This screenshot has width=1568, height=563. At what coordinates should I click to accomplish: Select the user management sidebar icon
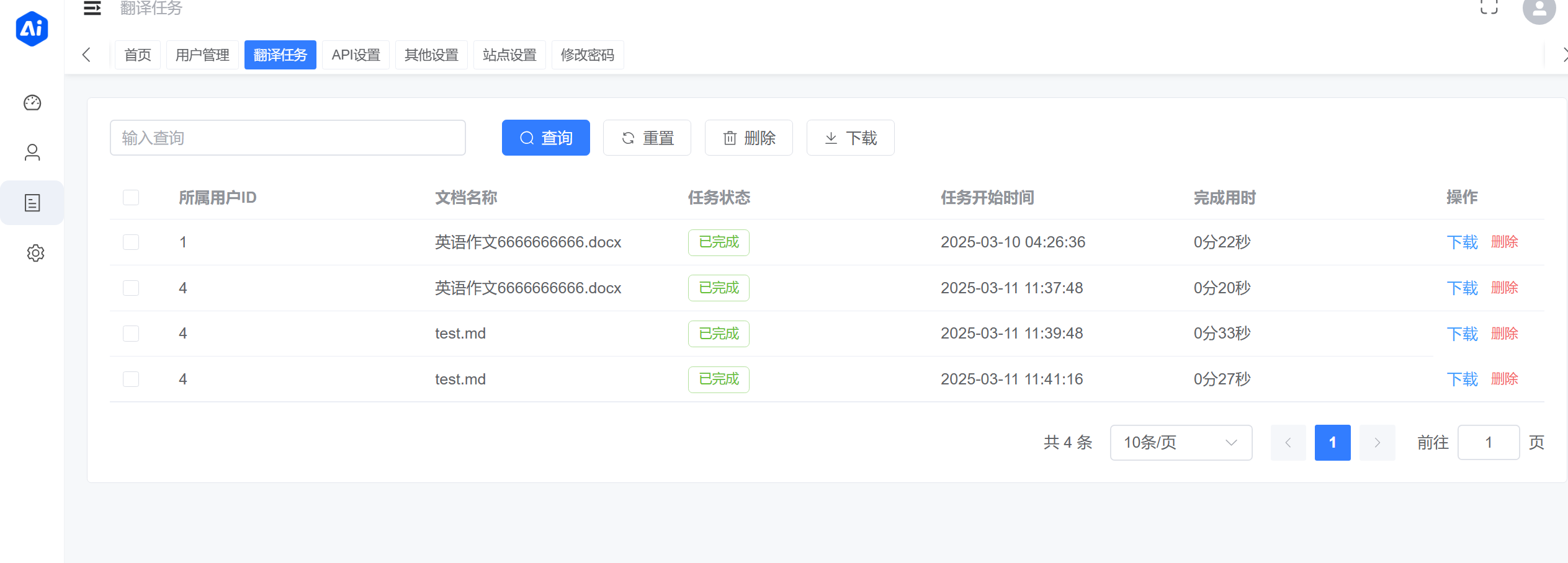coord(32,153)
